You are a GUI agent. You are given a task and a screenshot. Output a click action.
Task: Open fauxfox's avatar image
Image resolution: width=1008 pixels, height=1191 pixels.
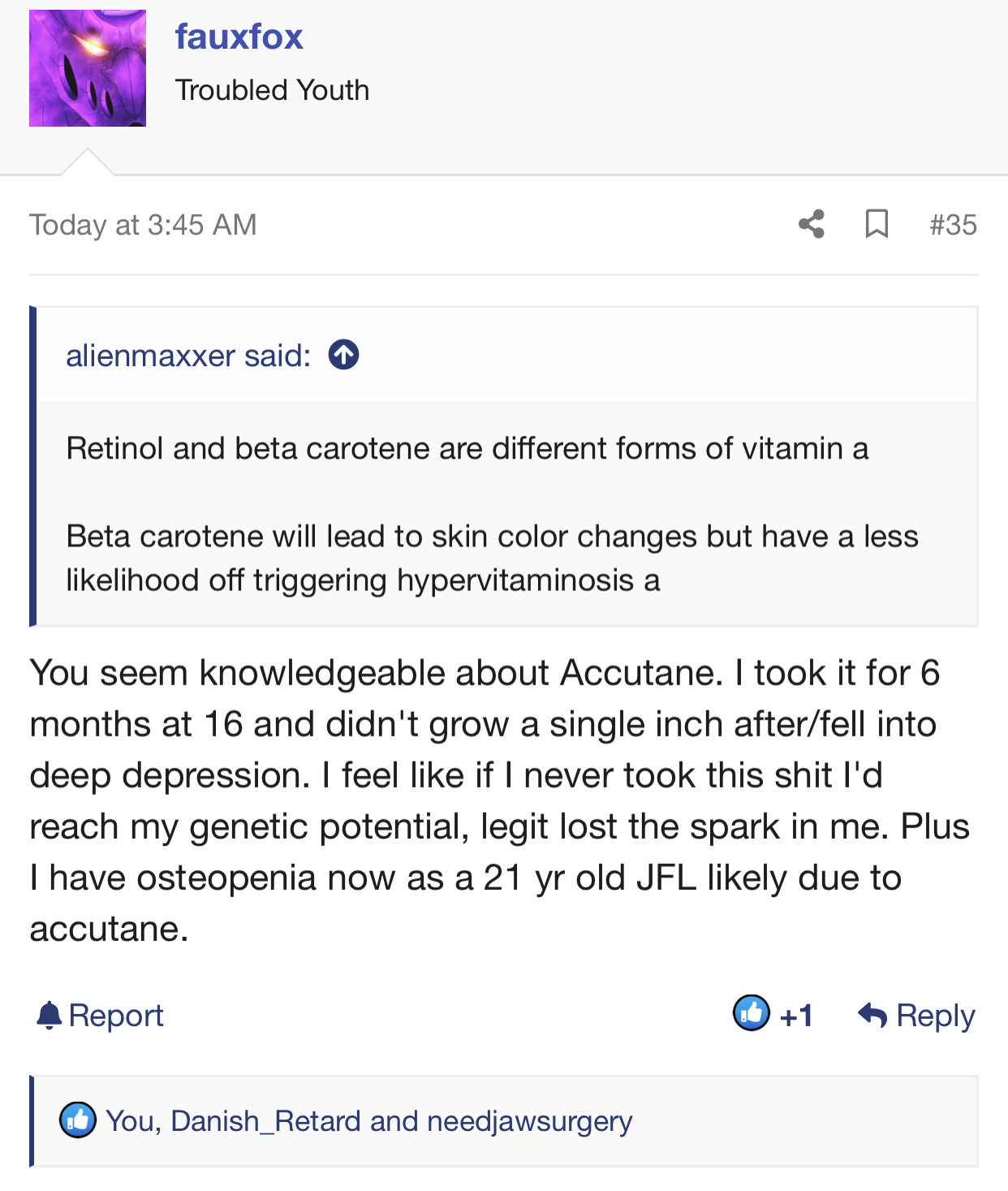click(x=88, y=68)
